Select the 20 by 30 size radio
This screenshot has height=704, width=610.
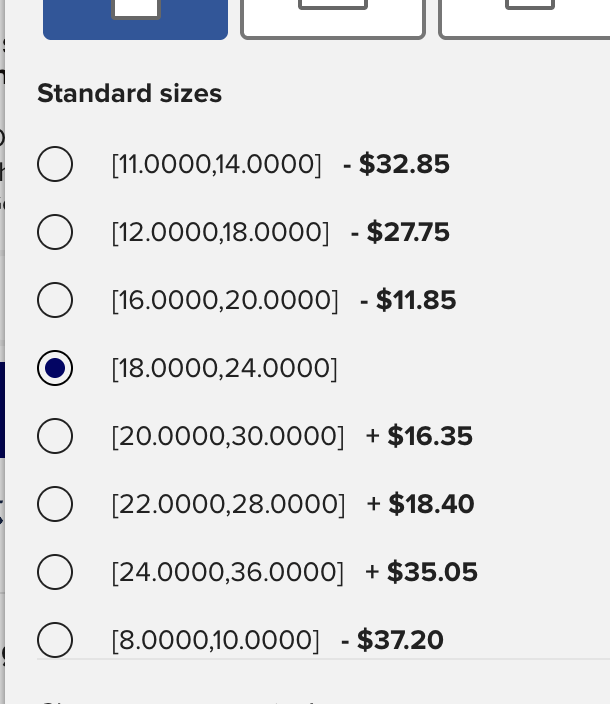(55, 436)
